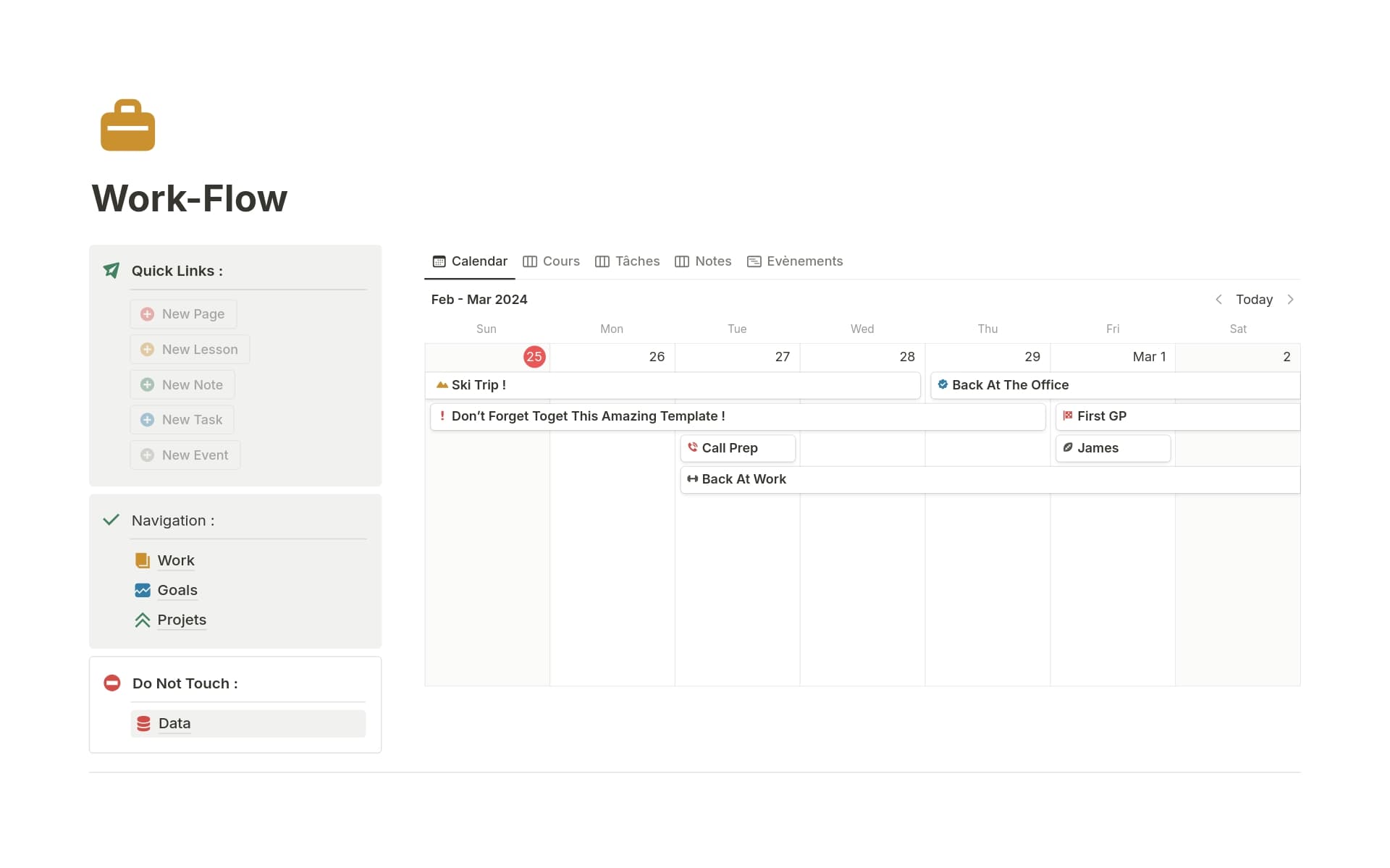This screenshot has height=868, width=1390.
Task: Click the paper plane icon beside Quick Links
Action: [x=111, y=269]
